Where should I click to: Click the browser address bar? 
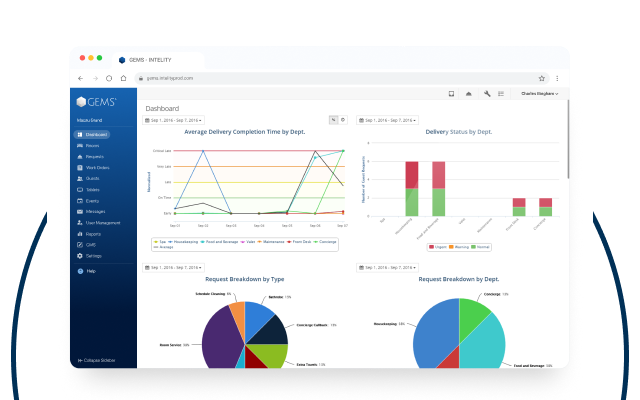(x=337, y=78)
